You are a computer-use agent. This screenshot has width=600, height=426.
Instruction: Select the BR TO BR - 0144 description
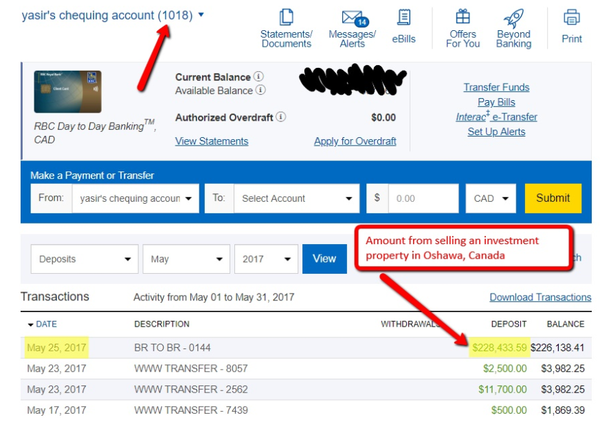click(x=172, y=348)
